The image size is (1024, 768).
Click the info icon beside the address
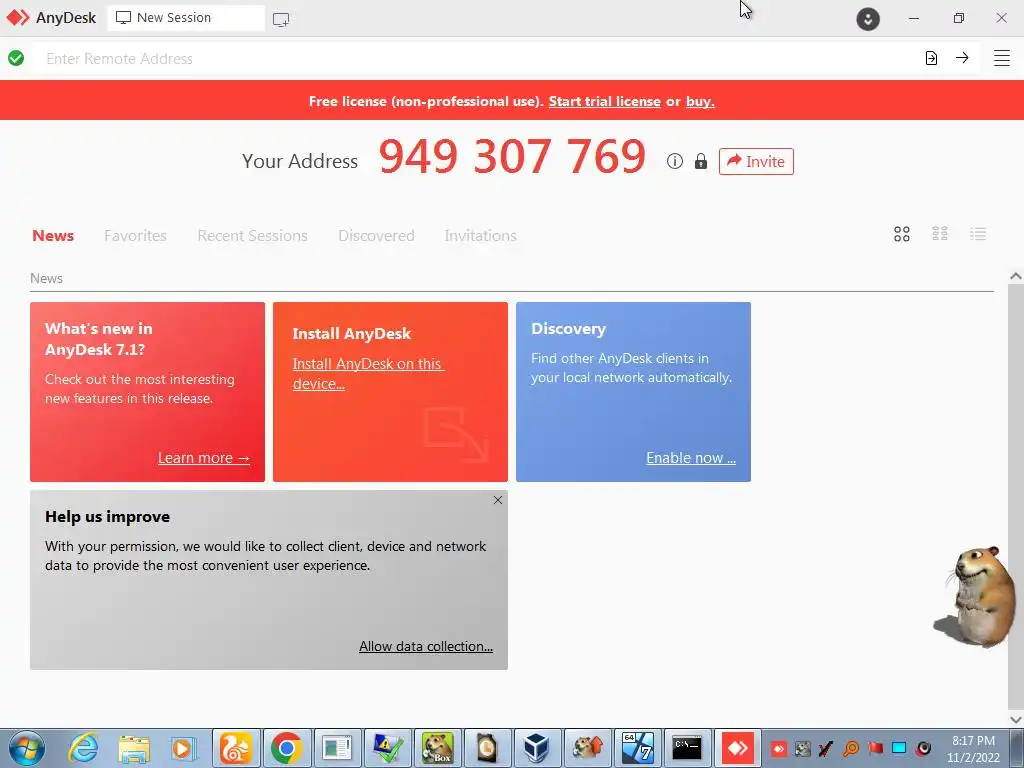(675, 161)
